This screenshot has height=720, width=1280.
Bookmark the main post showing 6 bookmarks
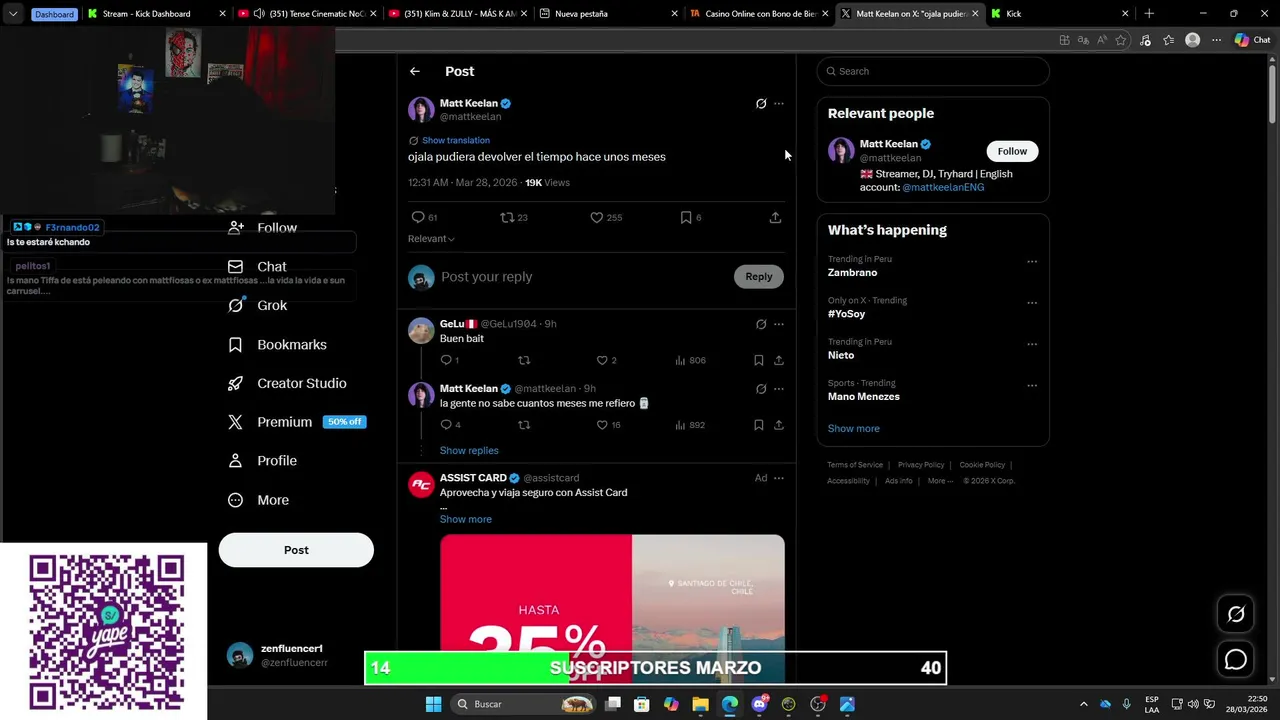pos(691,217)
